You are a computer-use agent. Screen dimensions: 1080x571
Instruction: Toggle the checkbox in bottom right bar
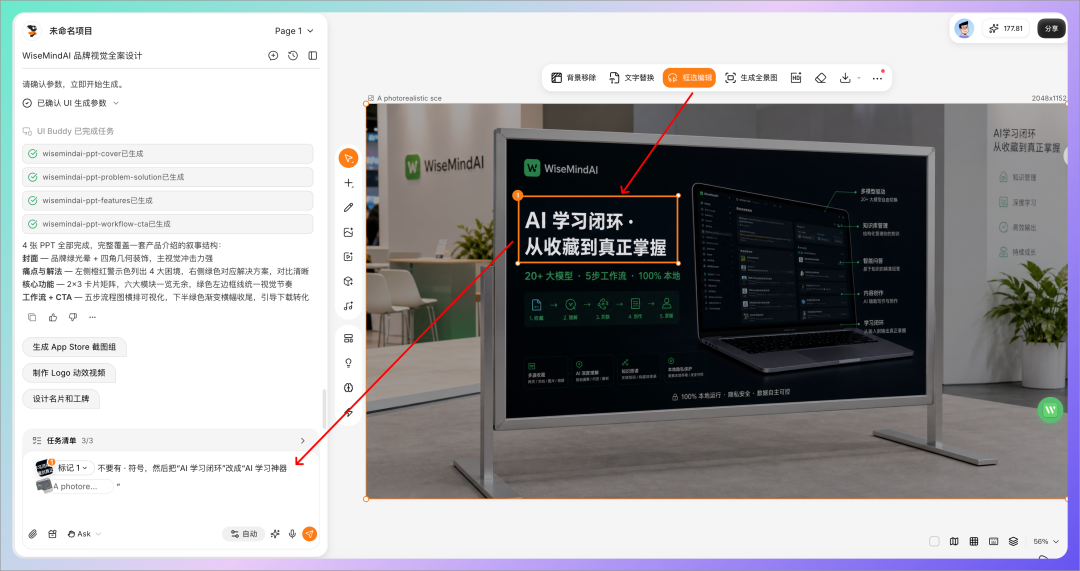click(934, 541)
